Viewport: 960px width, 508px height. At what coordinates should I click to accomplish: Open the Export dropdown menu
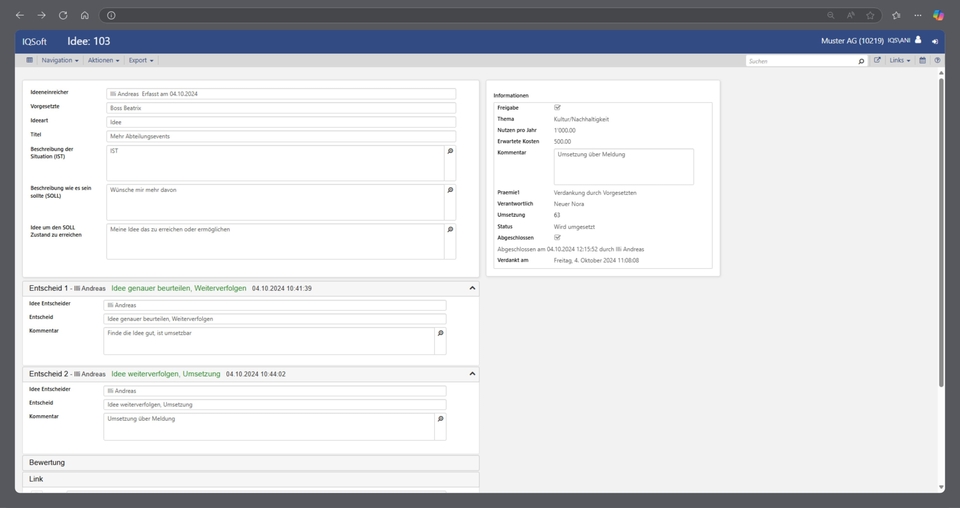[x=141, y=61]
